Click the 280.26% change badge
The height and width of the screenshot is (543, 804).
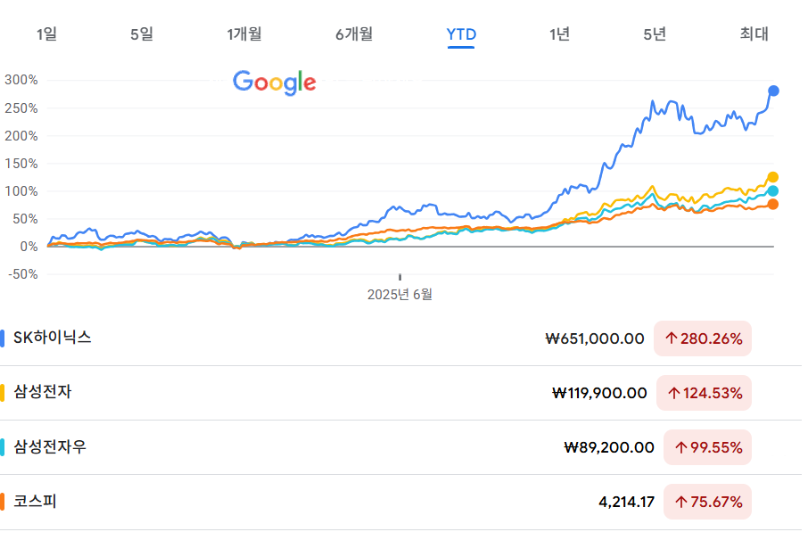pos(703,339)
